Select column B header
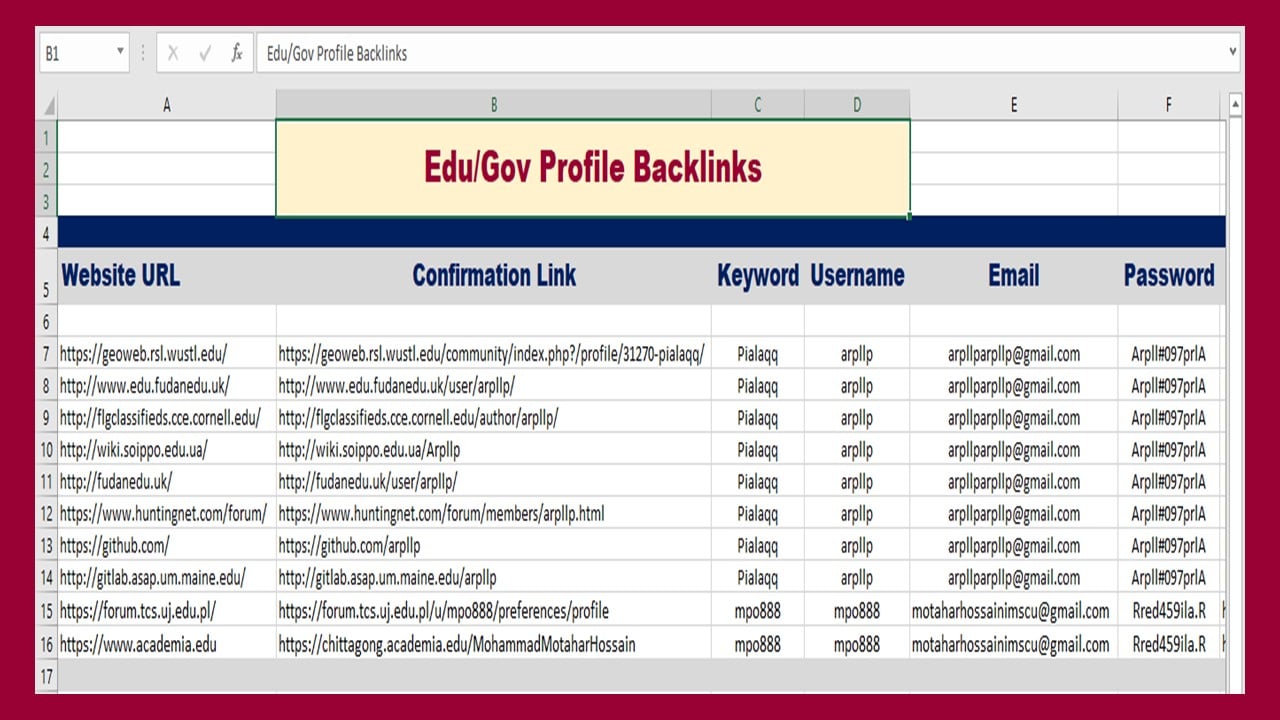 point(493,104)
